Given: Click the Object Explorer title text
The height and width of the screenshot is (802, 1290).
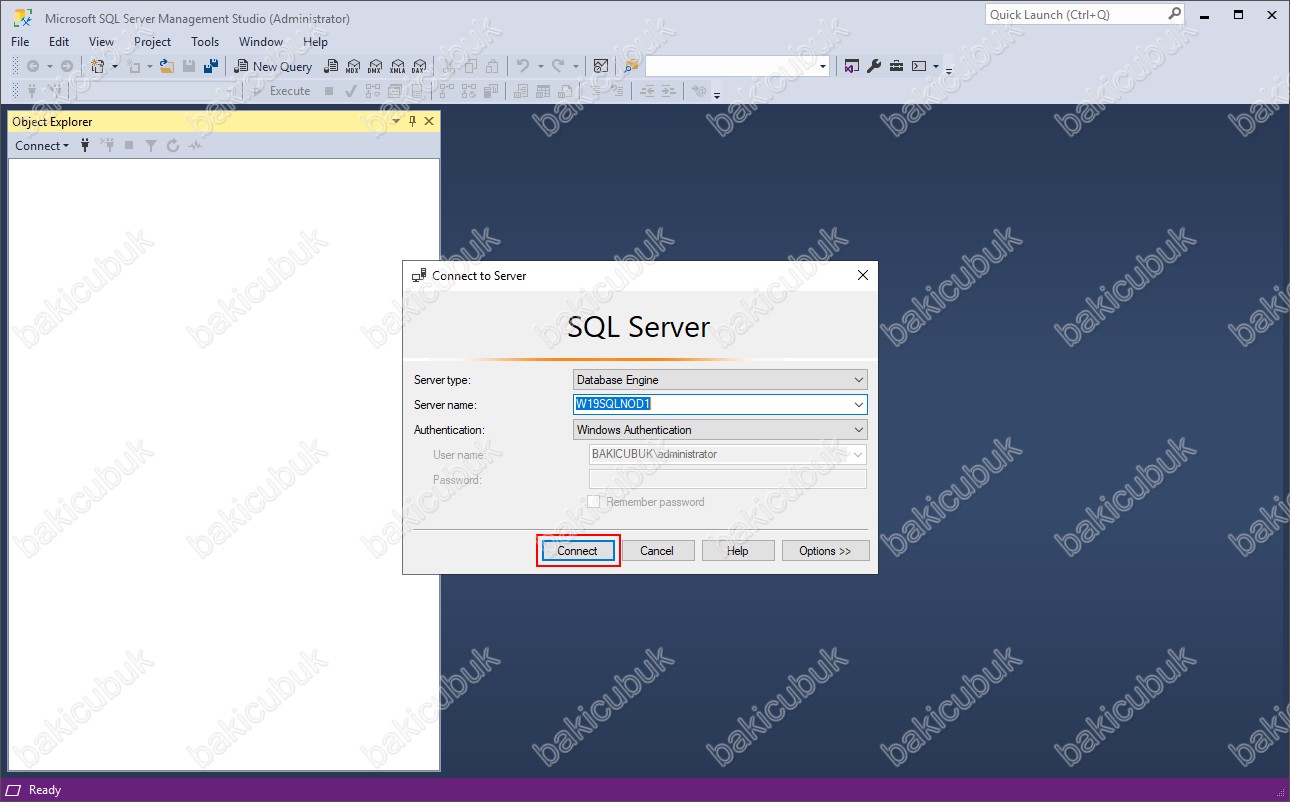Looking at the screenshot, I should [52, 121].
